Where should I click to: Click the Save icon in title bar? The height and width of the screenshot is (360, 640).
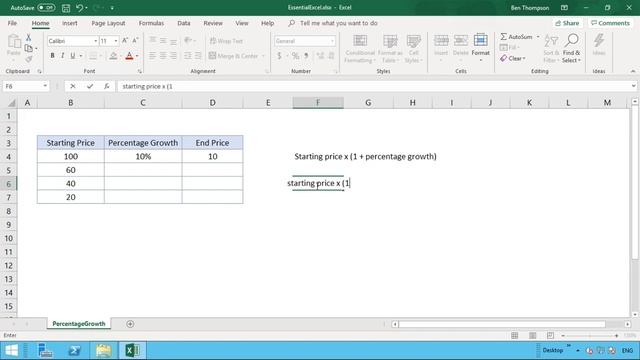coord(66,8)
